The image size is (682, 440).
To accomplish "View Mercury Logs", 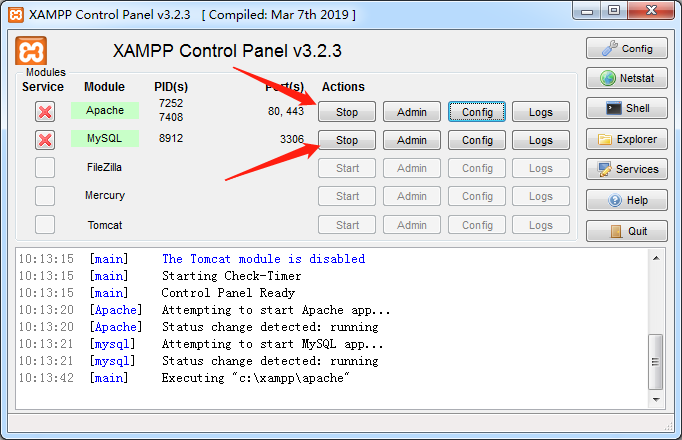I will (541, 197).
